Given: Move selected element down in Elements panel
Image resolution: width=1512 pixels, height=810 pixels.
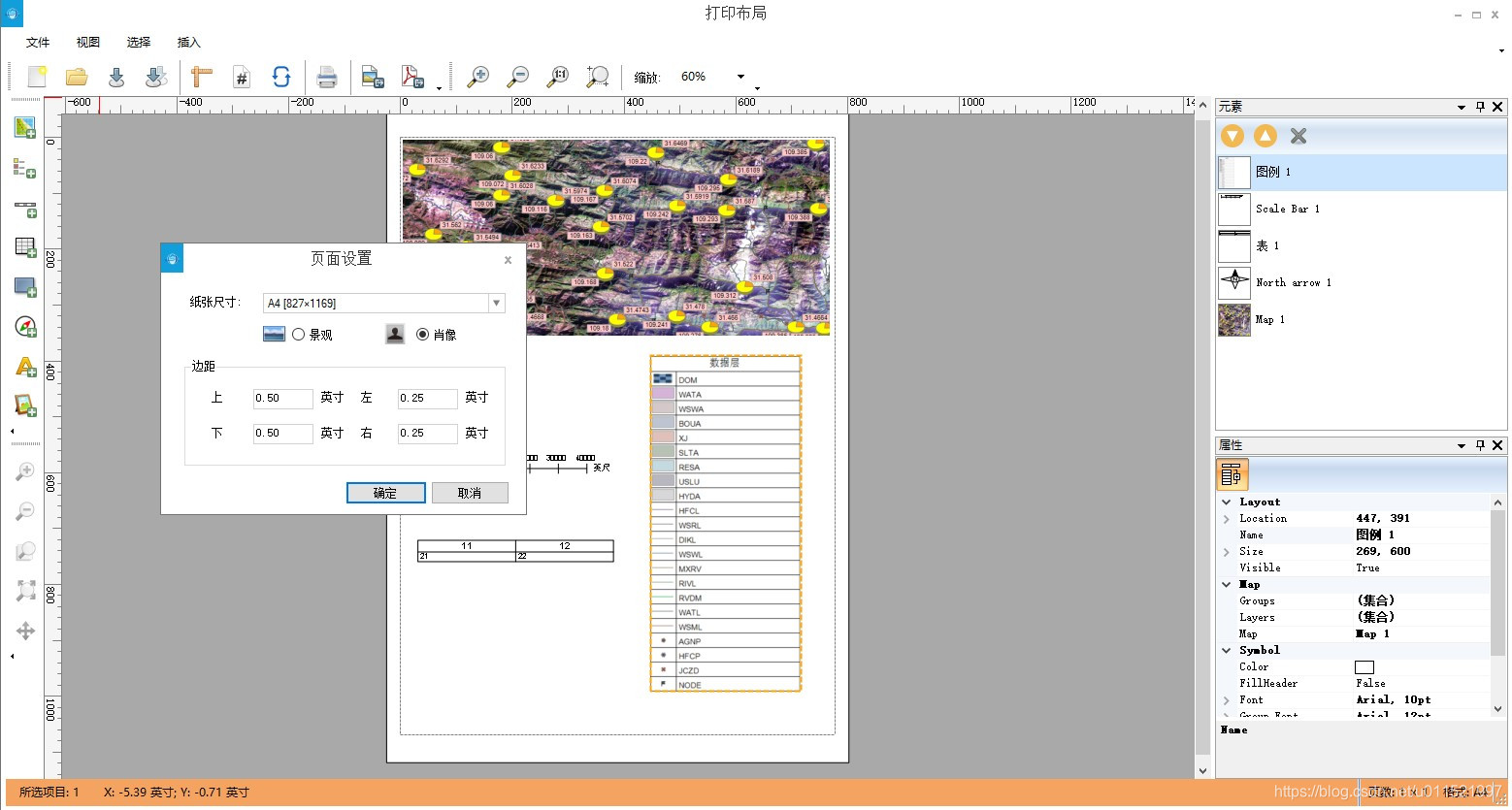Looking at the screenshot, I should pos(1233,136).
